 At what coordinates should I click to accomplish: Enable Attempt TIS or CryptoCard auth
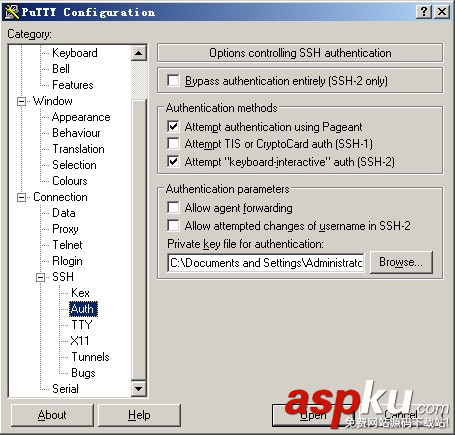pyautogui.click(x=173, y=144)
